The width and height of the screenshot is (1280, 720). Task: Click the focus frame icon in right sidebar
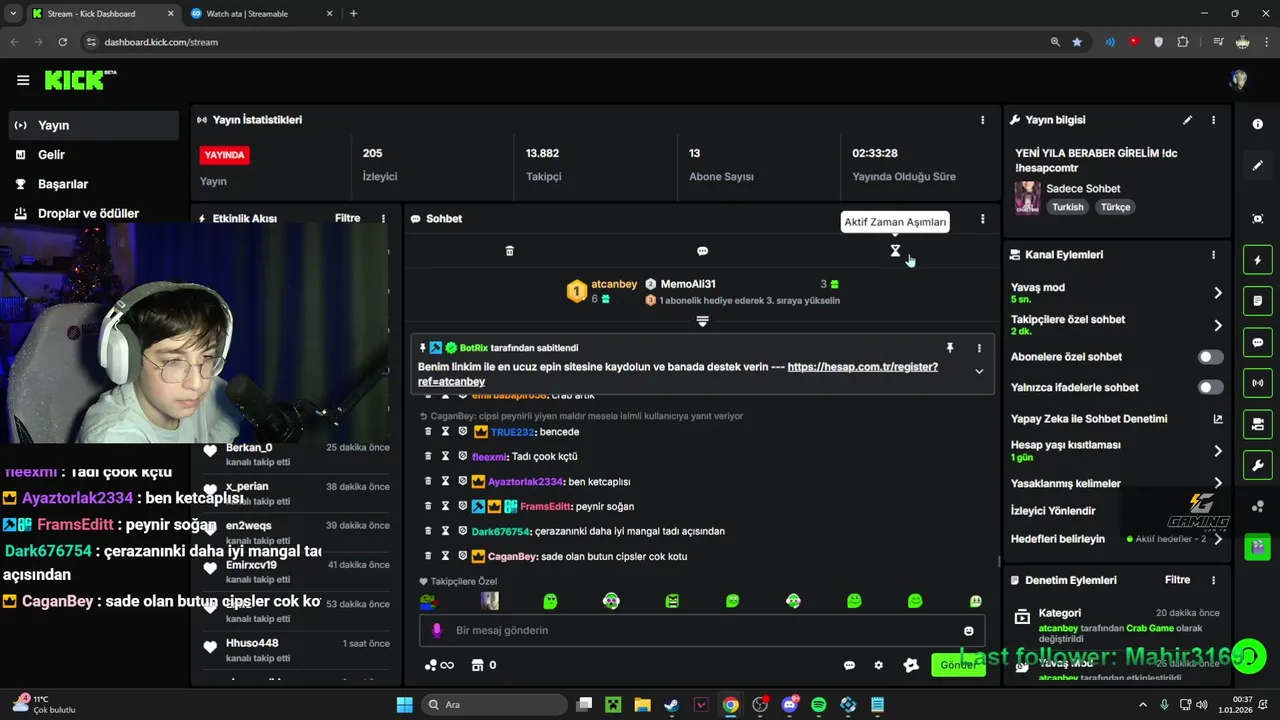1257,219
